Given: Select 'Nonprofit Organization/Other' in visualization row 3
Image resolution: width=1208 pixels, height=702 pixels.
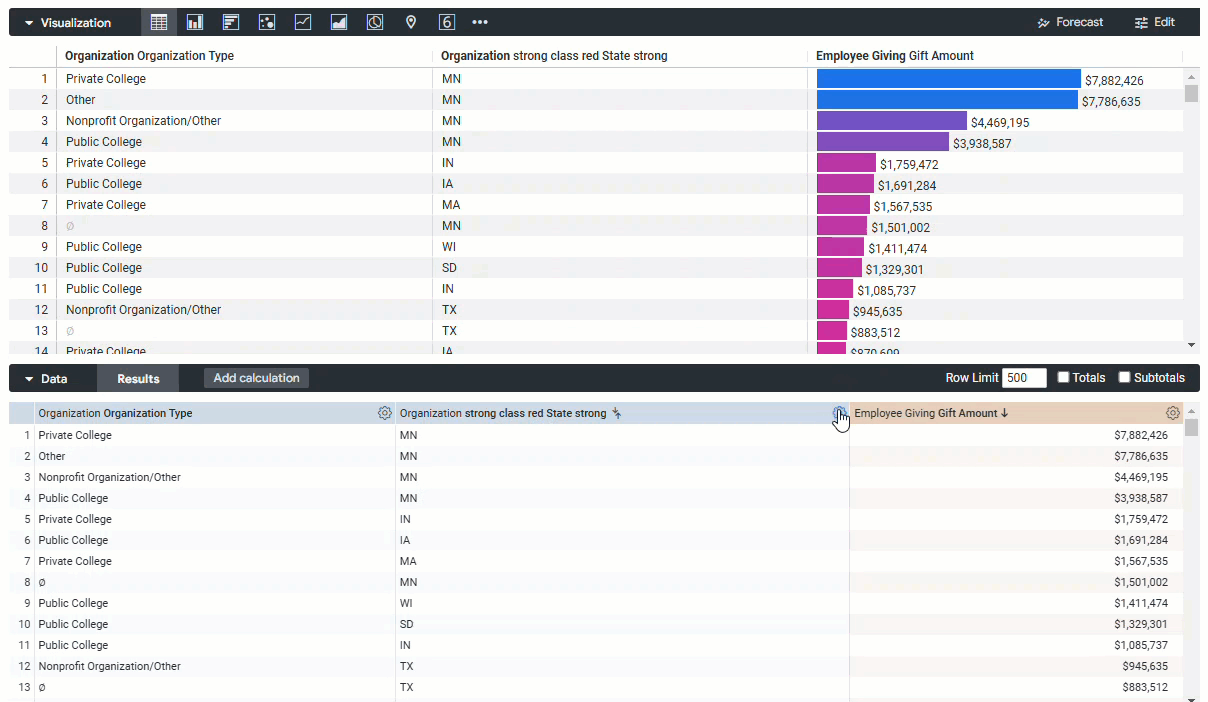Looking at the screenshot, I should [x=144, y=121].
